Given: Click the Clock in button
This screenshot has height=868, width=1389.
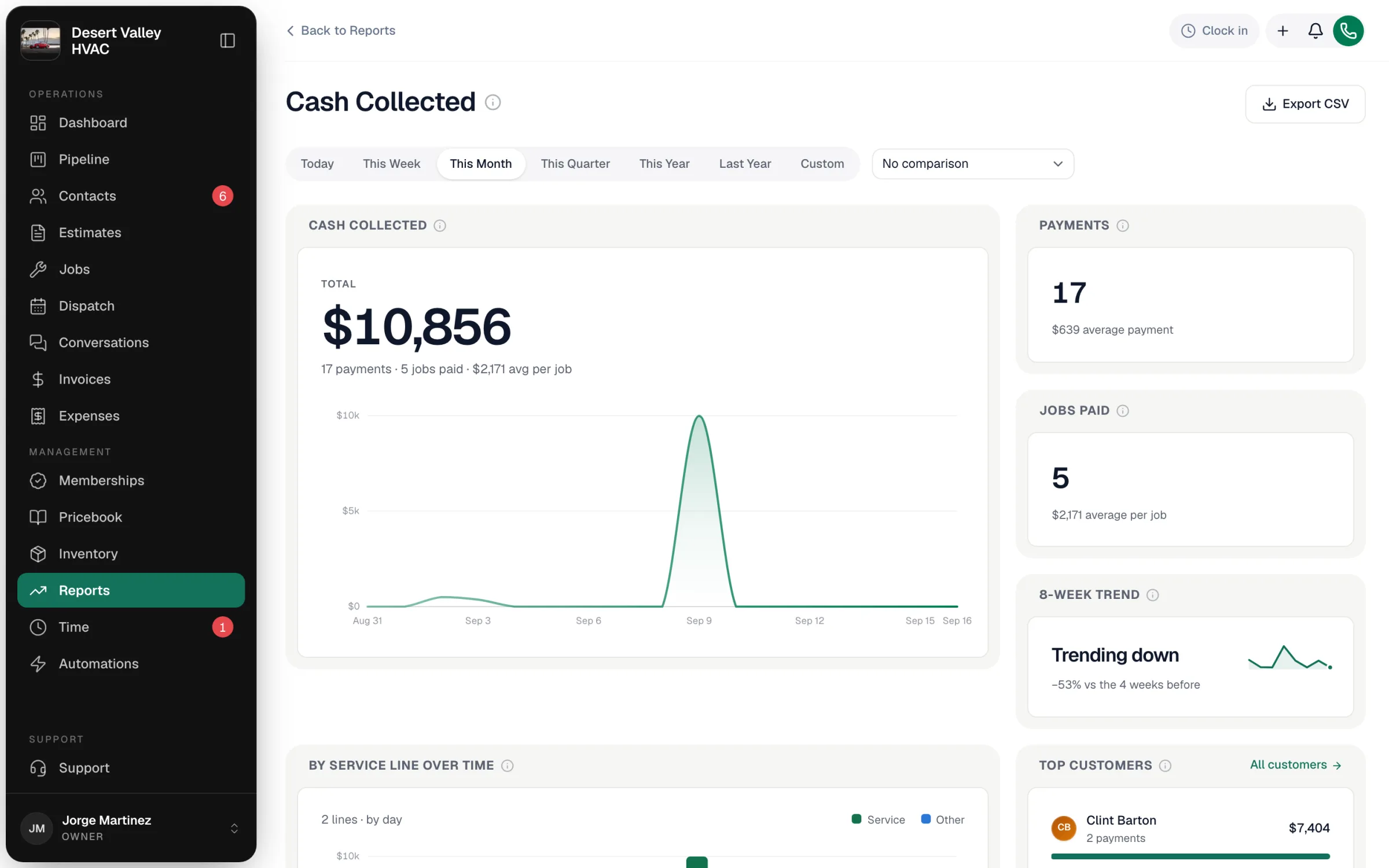Looking at the screenshot, I should point(1214,31).
